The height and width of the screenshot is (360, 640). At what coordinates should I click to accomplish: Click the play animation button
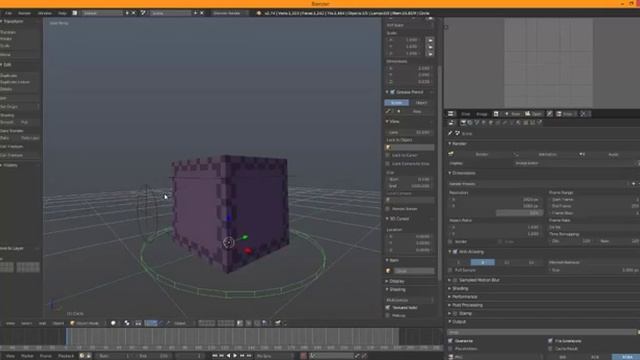pos(236,356)
